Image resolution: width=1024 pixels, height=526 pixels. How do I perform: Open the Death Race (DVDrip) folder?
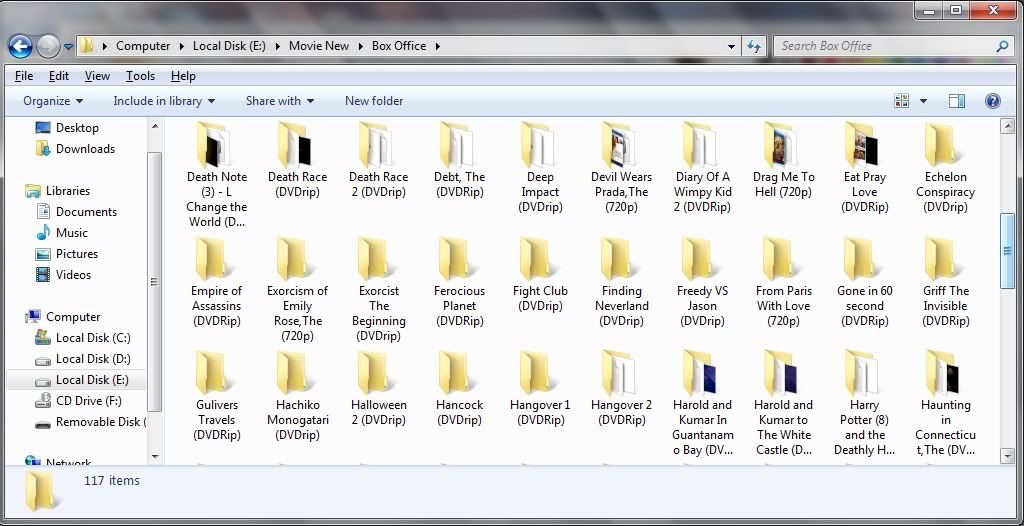click(x=297, y=161)
